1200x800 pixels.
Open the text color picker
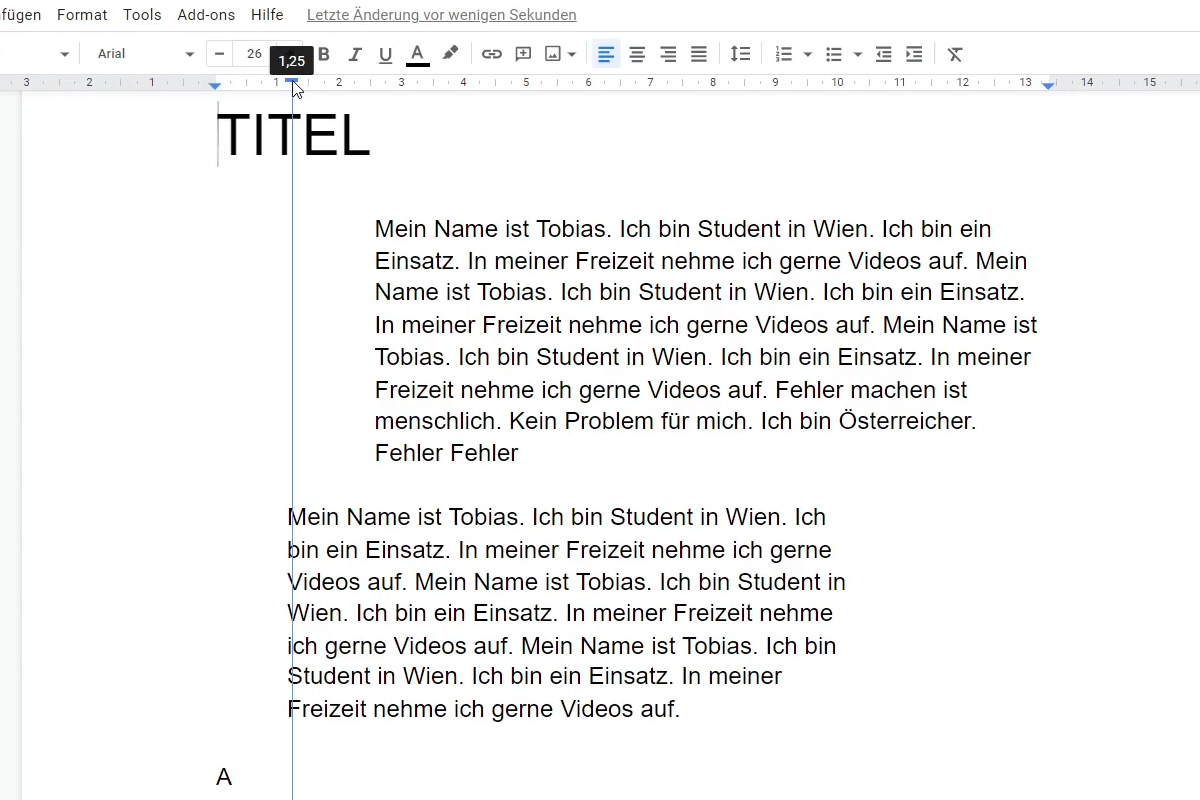coord(418,54)
